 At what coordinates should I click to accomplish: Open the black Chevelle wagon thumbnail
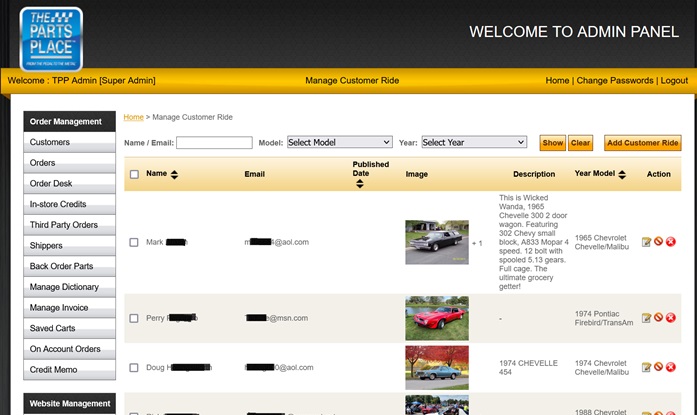click(436, 242)
